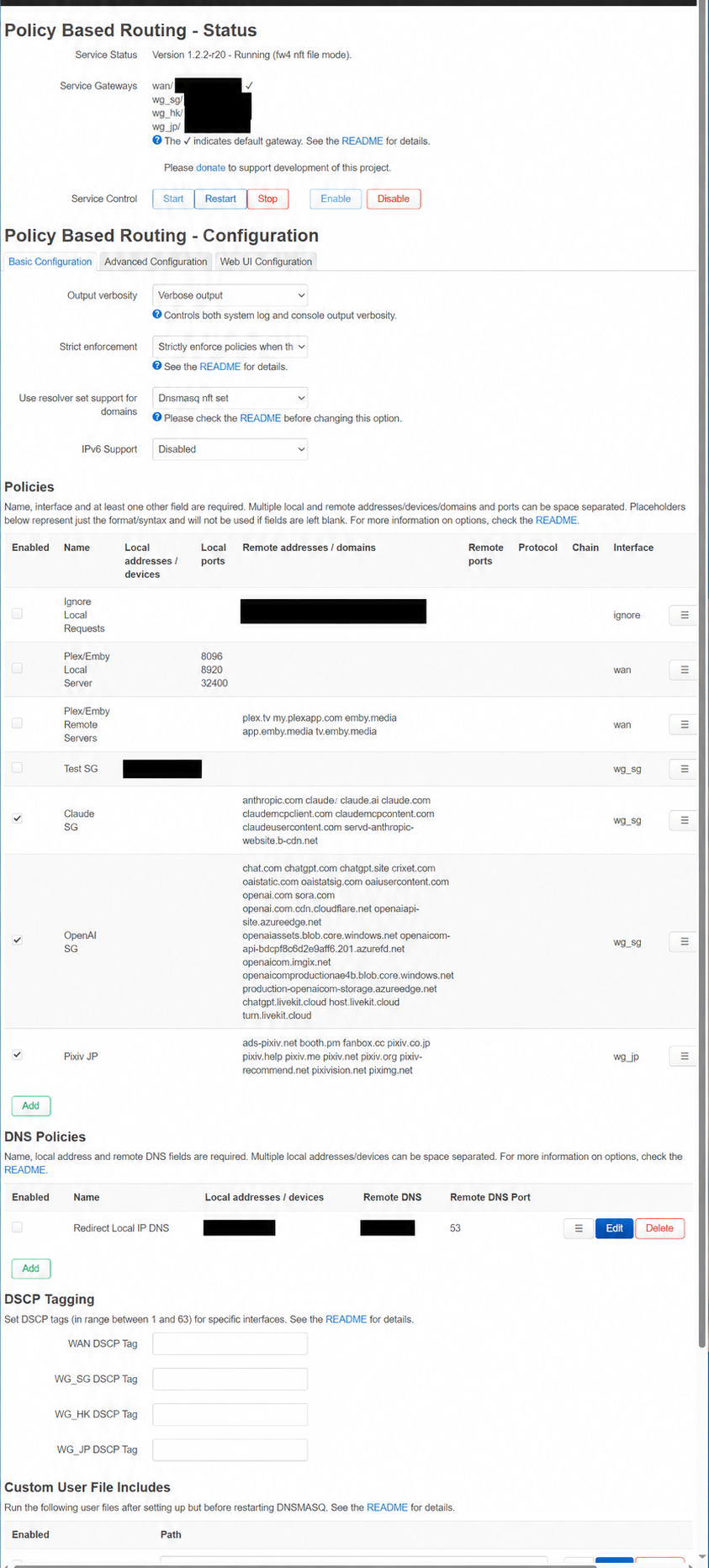Click reorder handle for Plex/Emby Local Server policy
This screenshot has width=709, height=1568.
point(684,670)
